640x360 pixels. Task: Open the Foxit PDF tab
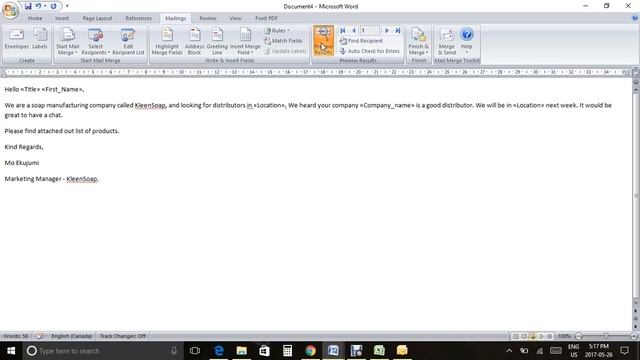point(266,18)
